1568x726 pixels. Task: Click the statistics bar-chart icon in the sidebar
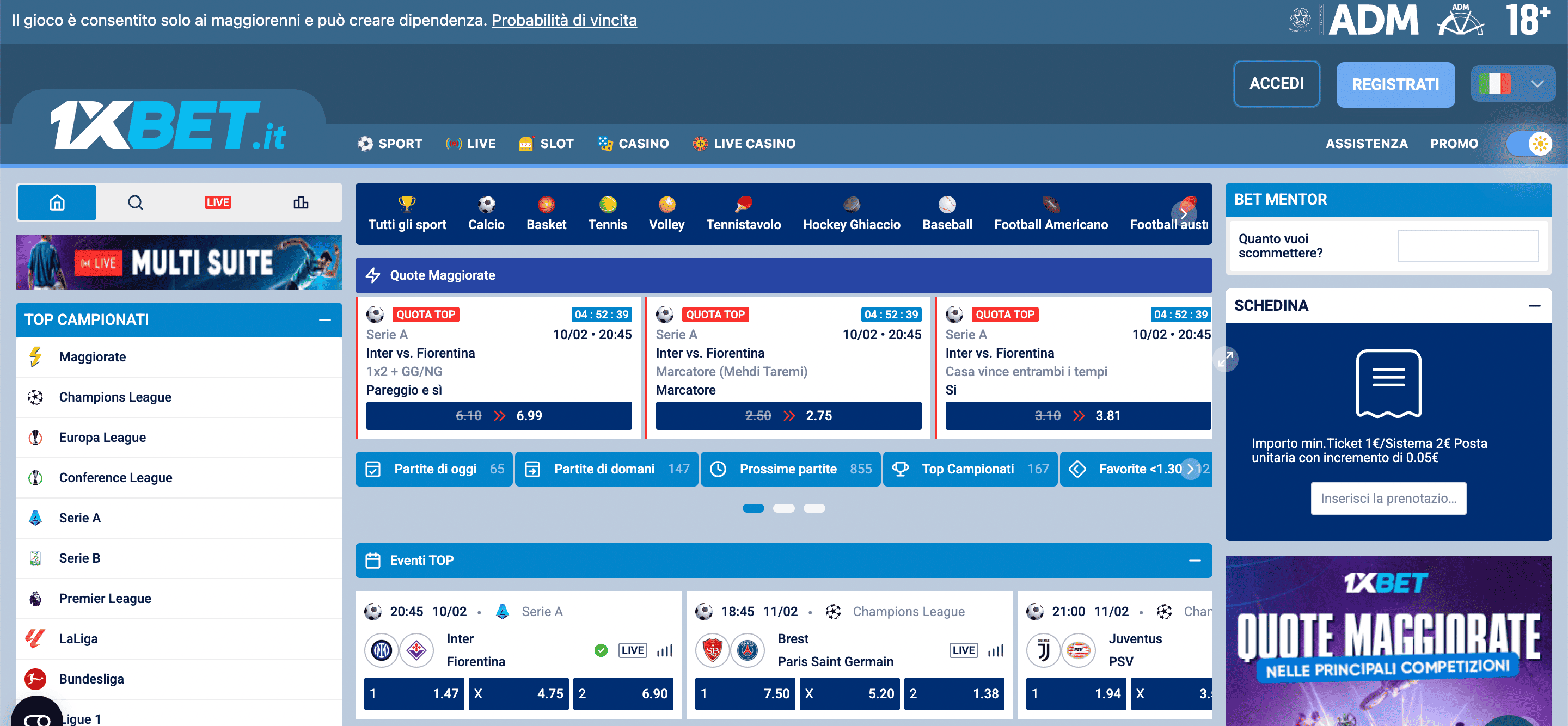coord(301,201)
